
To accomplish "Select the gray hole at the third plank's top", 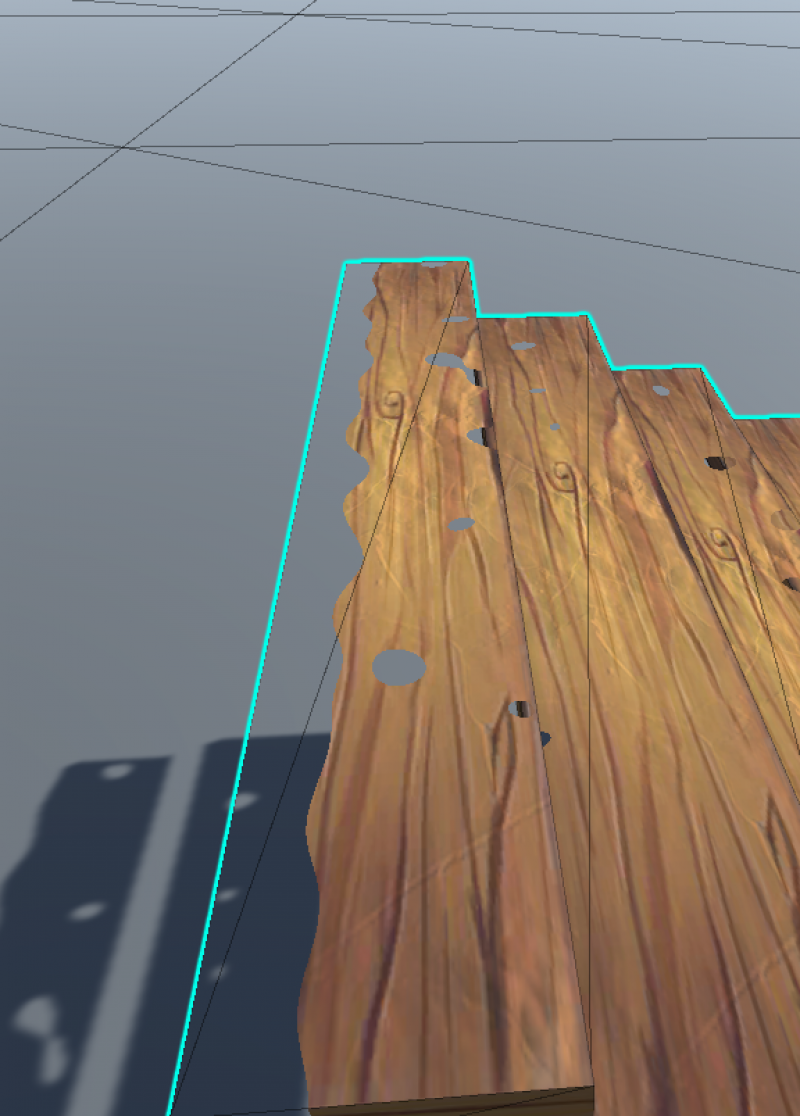I will (x=660, y=390).
